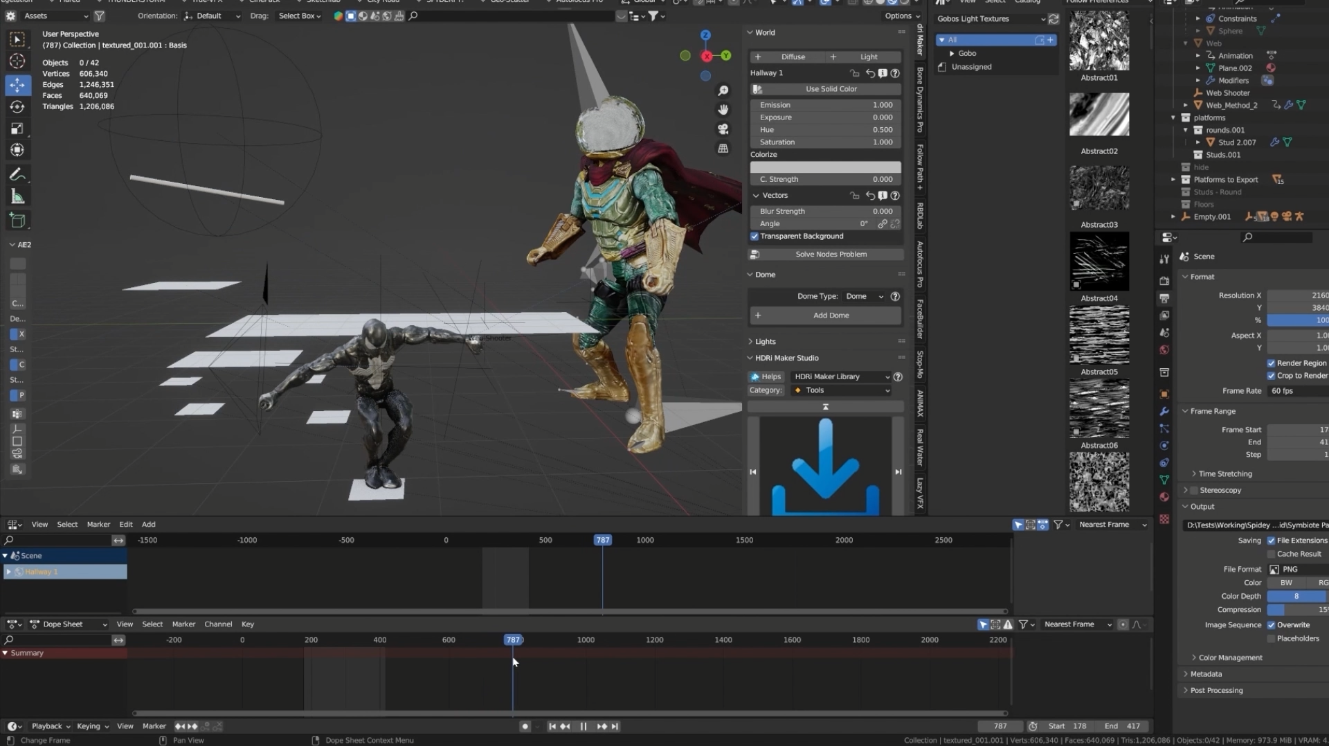Screen dimensions: 1329x746
Task: Select the Measure tool
Action: click(17, 197)
